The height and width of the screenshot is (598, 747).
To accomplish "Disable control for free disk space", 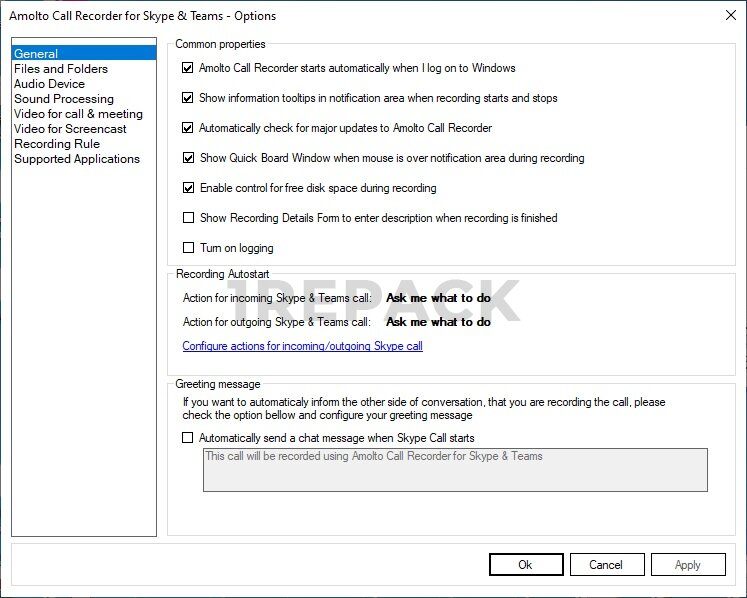I will pos(188,188).
